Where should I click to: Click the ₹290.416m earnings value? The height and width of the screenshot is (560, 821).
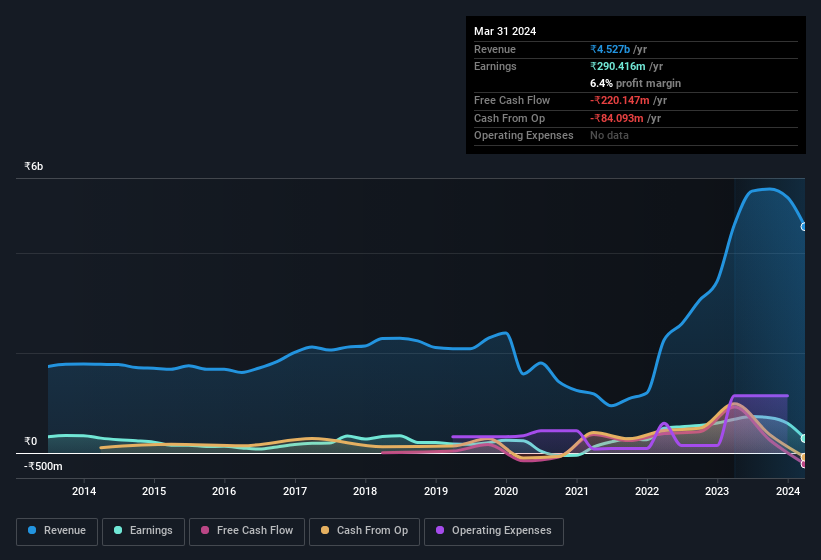[617, 66]
